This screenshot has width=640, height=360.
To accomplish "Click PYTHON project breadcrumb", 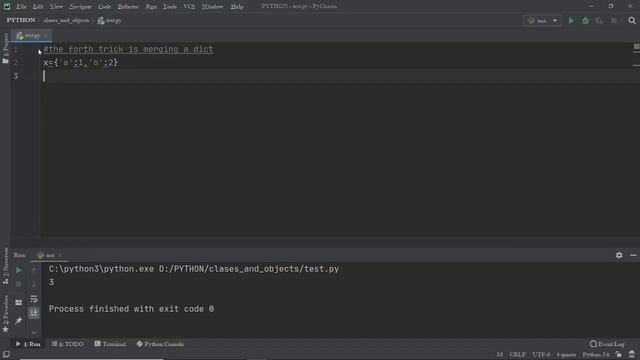I will (21, 20).
